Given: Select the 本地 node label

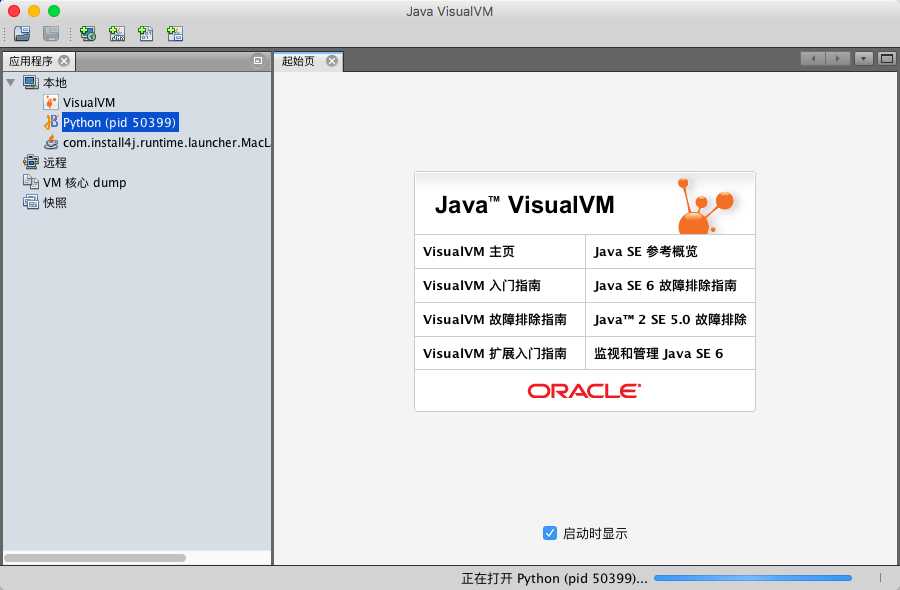Looking at the screenshot, I should click(x=55, y=83).
